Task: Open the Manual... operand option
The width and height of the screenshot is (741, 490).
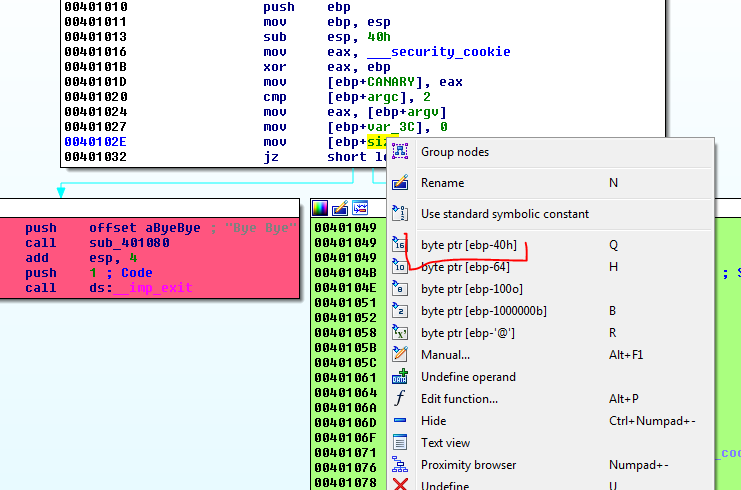Action: click(445, 355)
